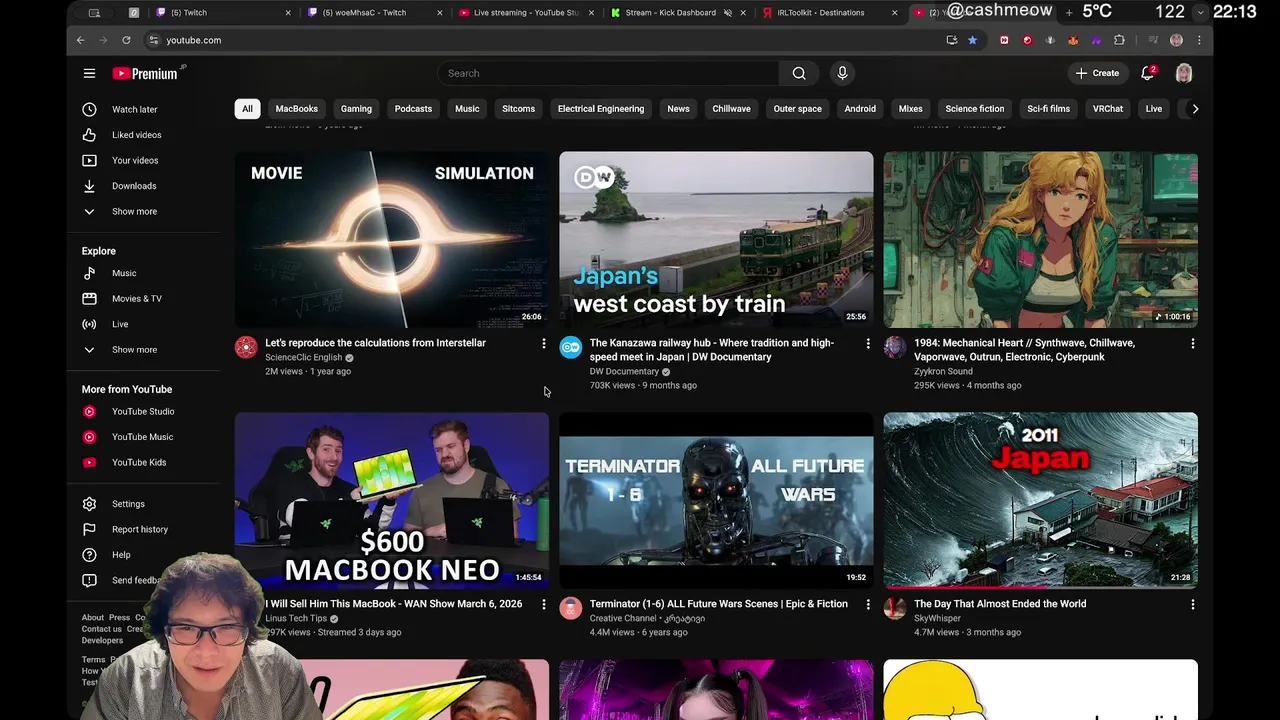
Task: Open Your videos in sidebar
Action: pos(135,160)
